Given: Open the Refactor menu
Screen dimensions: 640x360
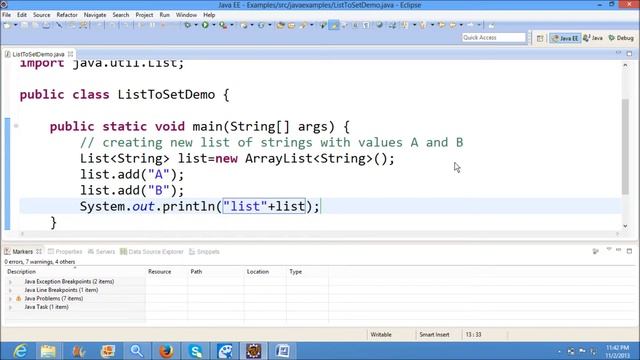Looking at the screenshot, I should [67, 15].
